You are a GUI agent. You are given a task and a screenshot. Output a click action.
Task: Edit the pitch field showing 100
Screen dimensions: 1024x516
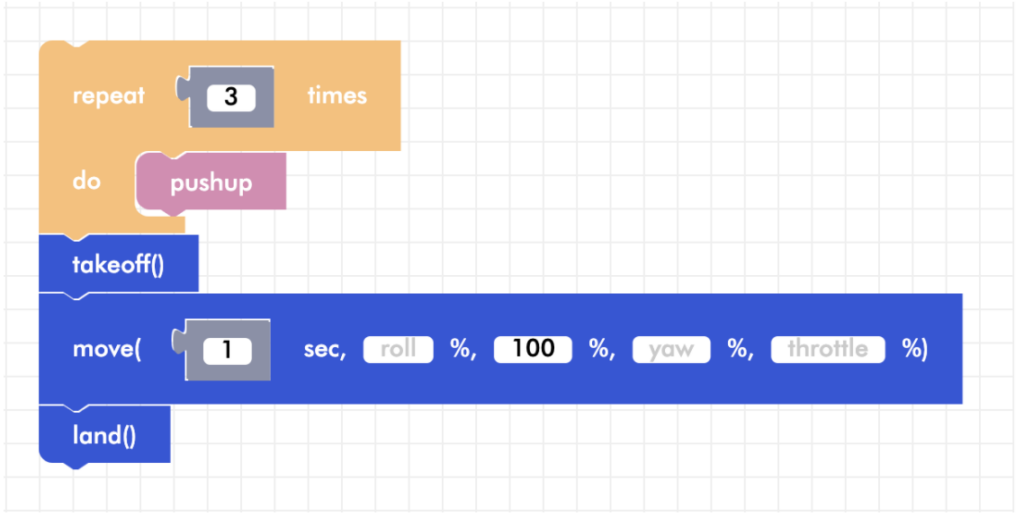tap(533, 349)
